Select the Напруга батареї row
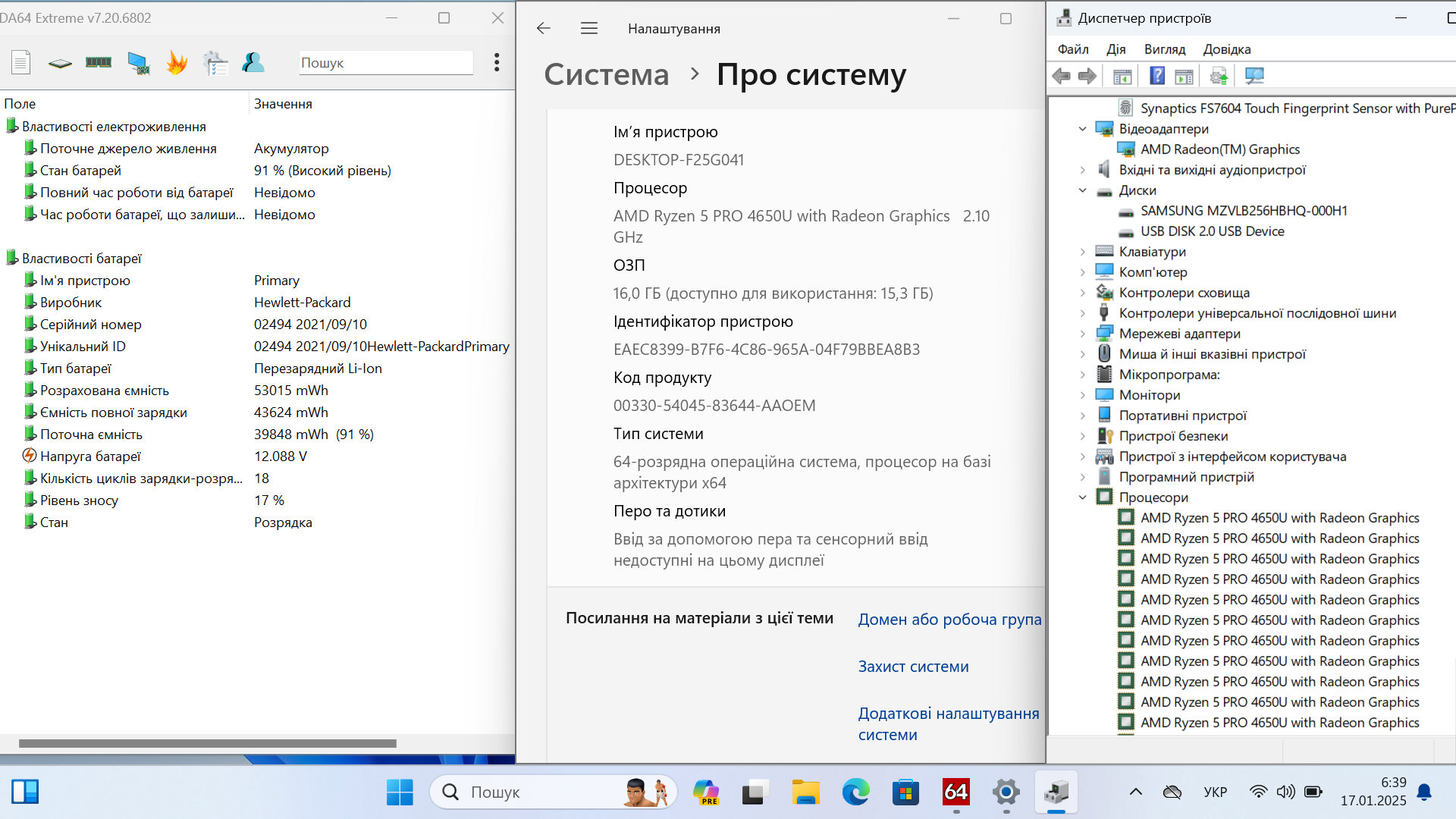The height and width of the screenshot is (819, 1456). 258,457
